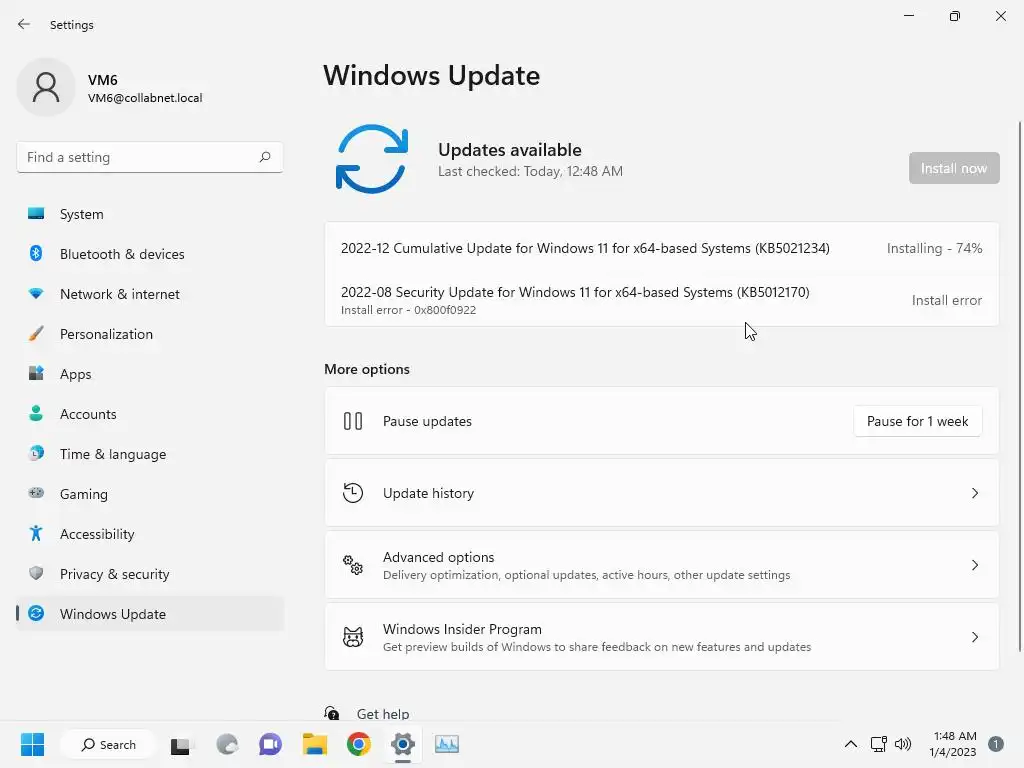The height and width of the screenshot is (768, 1024).
Task: Launch Google Chrome from taskbar
Action: tap(359, 744)
